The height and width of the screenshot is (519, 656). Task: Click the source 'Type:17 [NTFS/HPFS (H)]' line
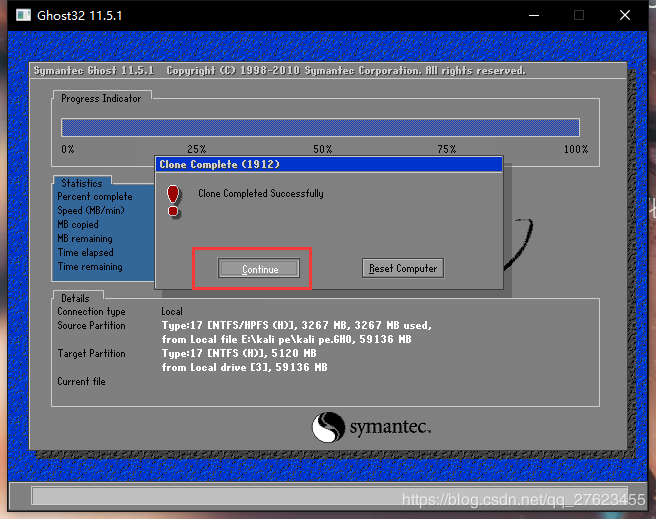tap(297, 325)
